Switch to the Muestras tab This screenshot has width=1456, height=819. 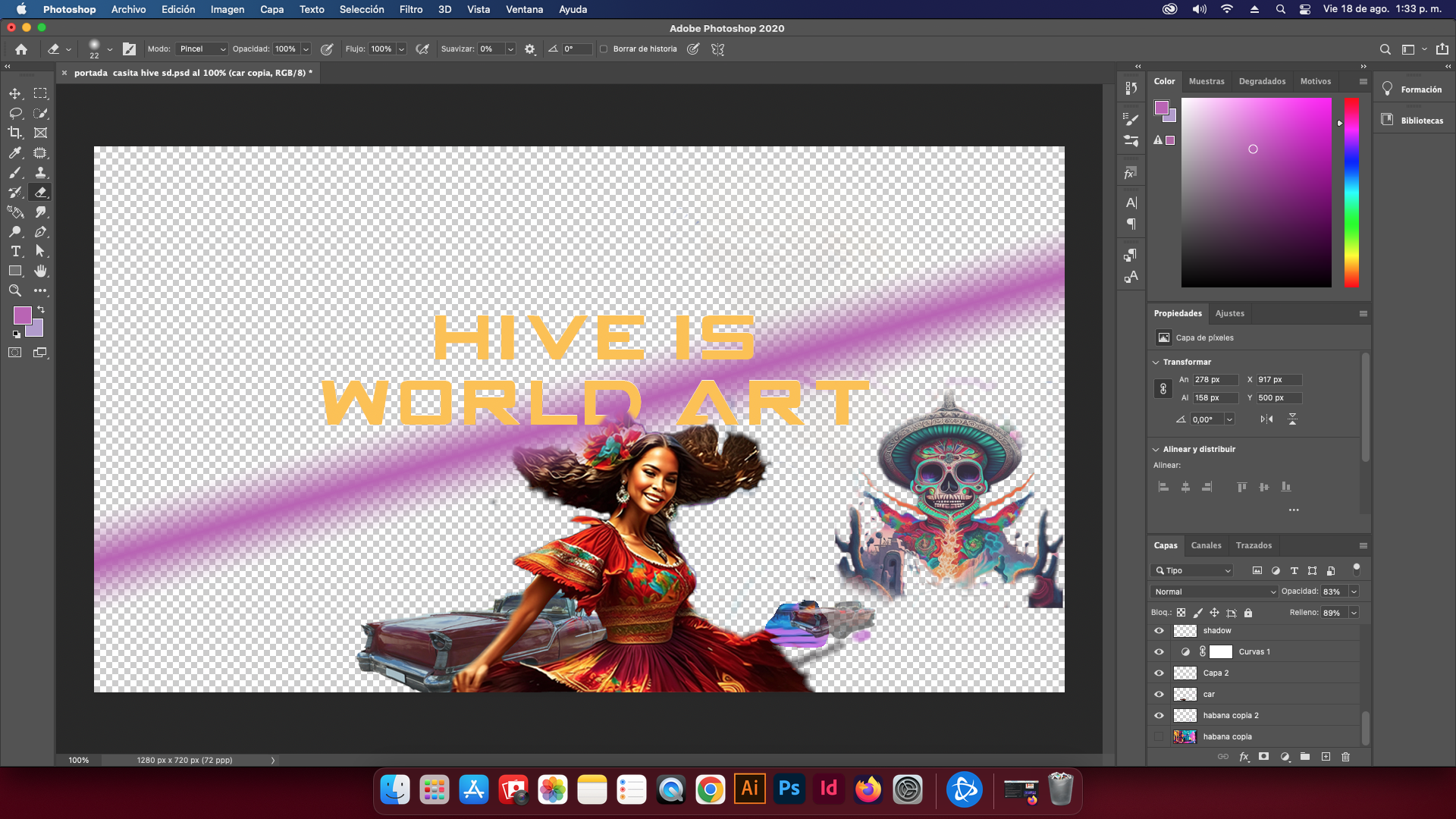[x=1207, y=81]
